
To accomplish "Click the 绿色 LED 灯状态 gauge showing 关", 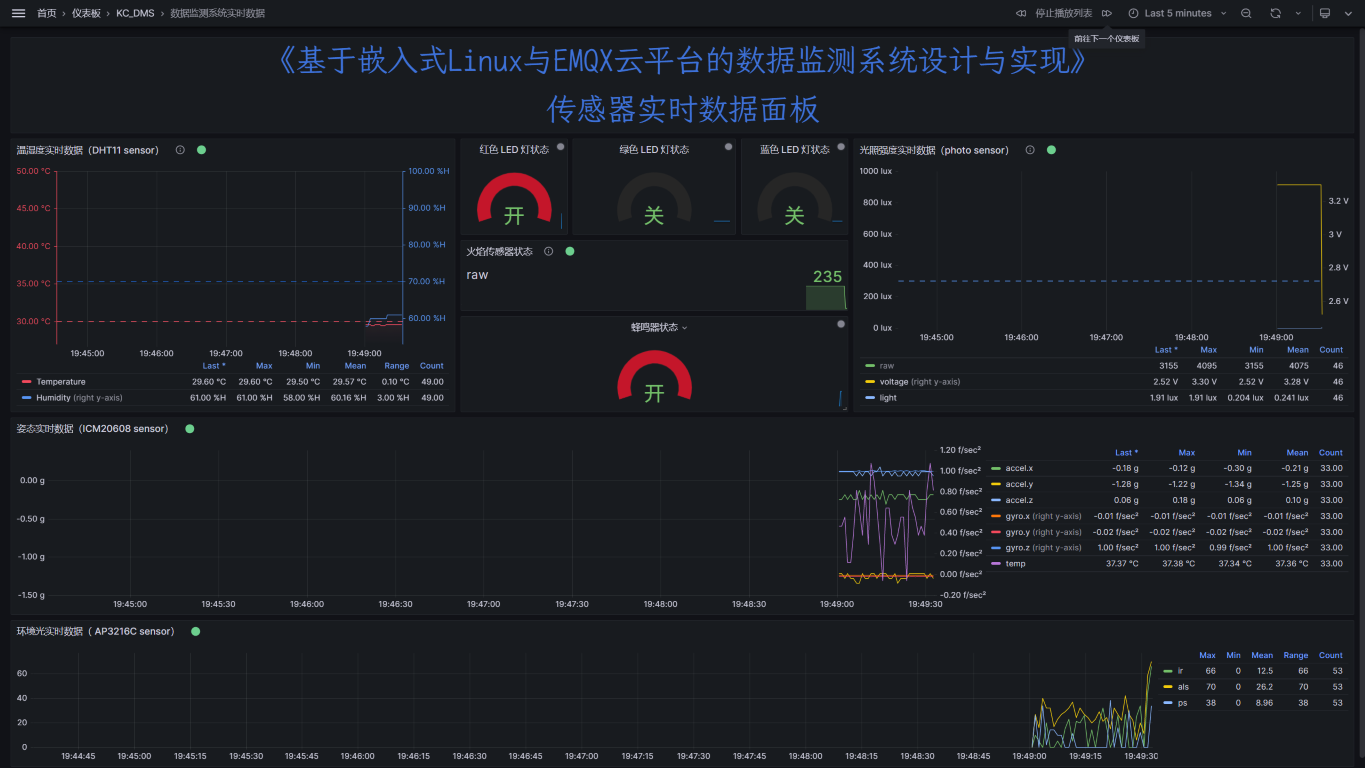I will 654,198.
